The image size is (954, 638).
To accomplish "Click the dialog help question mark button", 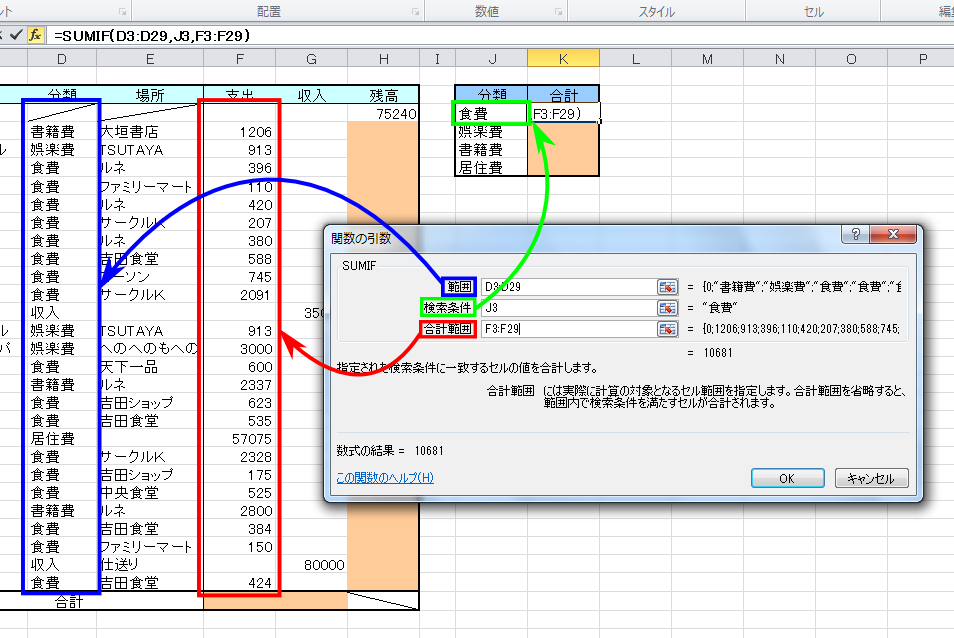I will coord(855,234).
